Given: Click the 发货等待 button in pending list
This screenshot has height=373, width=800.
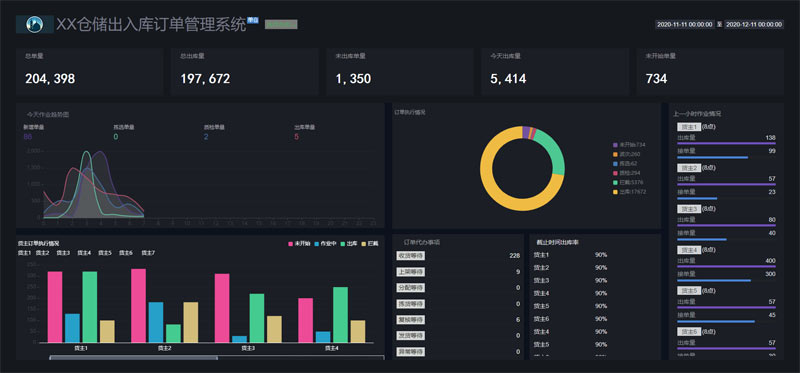Looking at the screenshot, I should 411,336.
